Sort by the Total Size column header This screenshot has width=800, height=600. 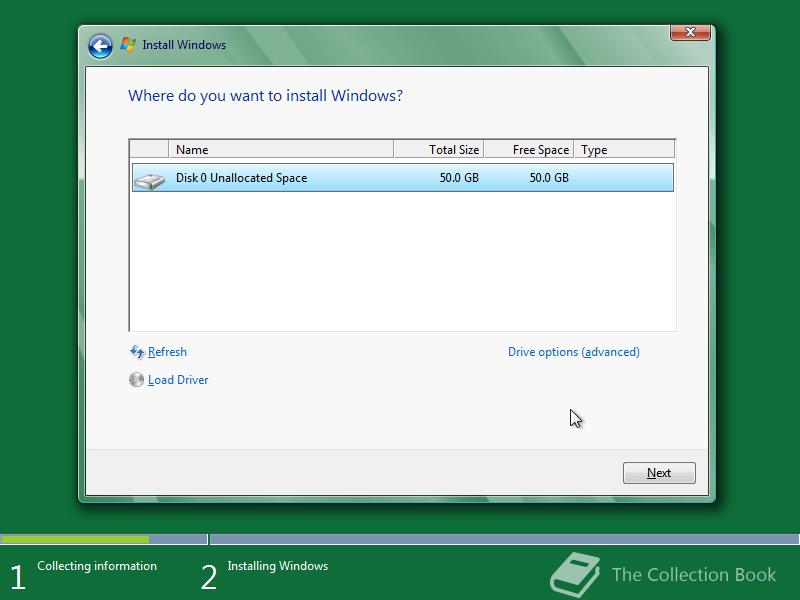[x=439, y=149]
